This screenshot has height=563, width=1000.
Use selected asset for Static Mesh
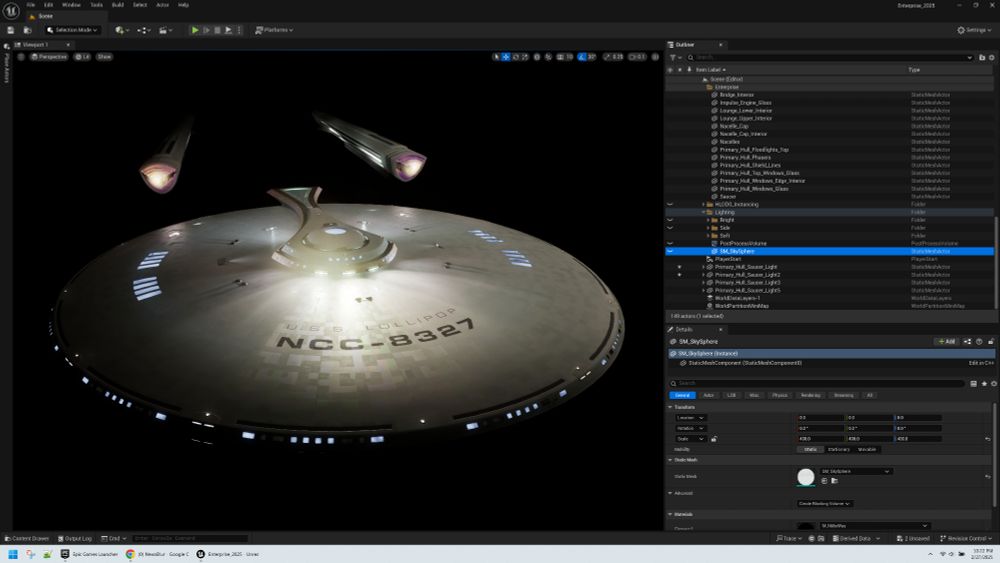(824, 481)
